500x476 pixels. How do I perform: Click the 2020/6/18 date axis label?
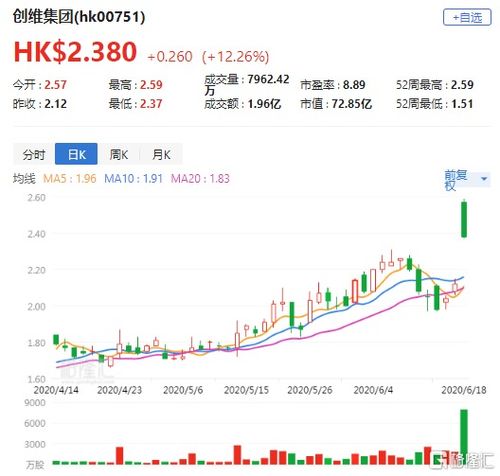click(x=464, y=390)
